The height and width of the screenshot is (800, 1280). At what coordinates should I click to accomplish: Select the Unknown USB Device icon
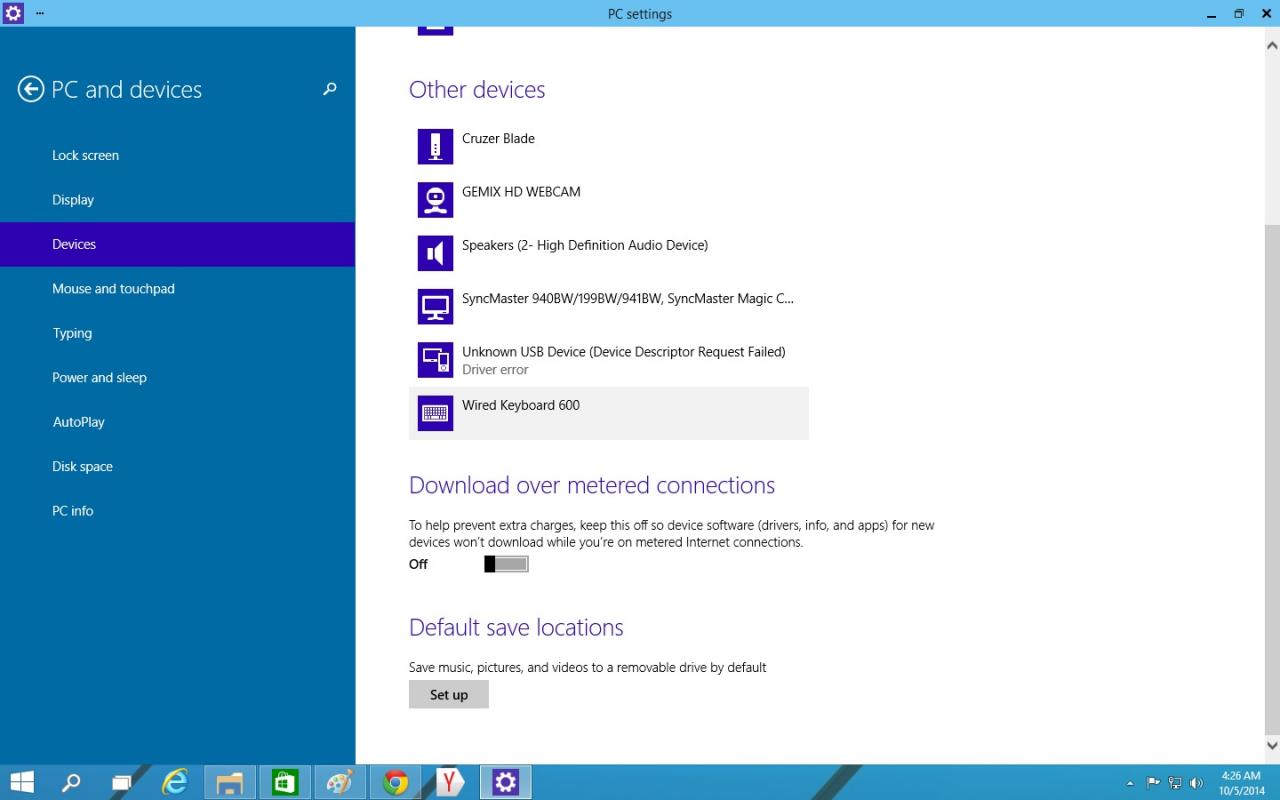tap(435, 360)
